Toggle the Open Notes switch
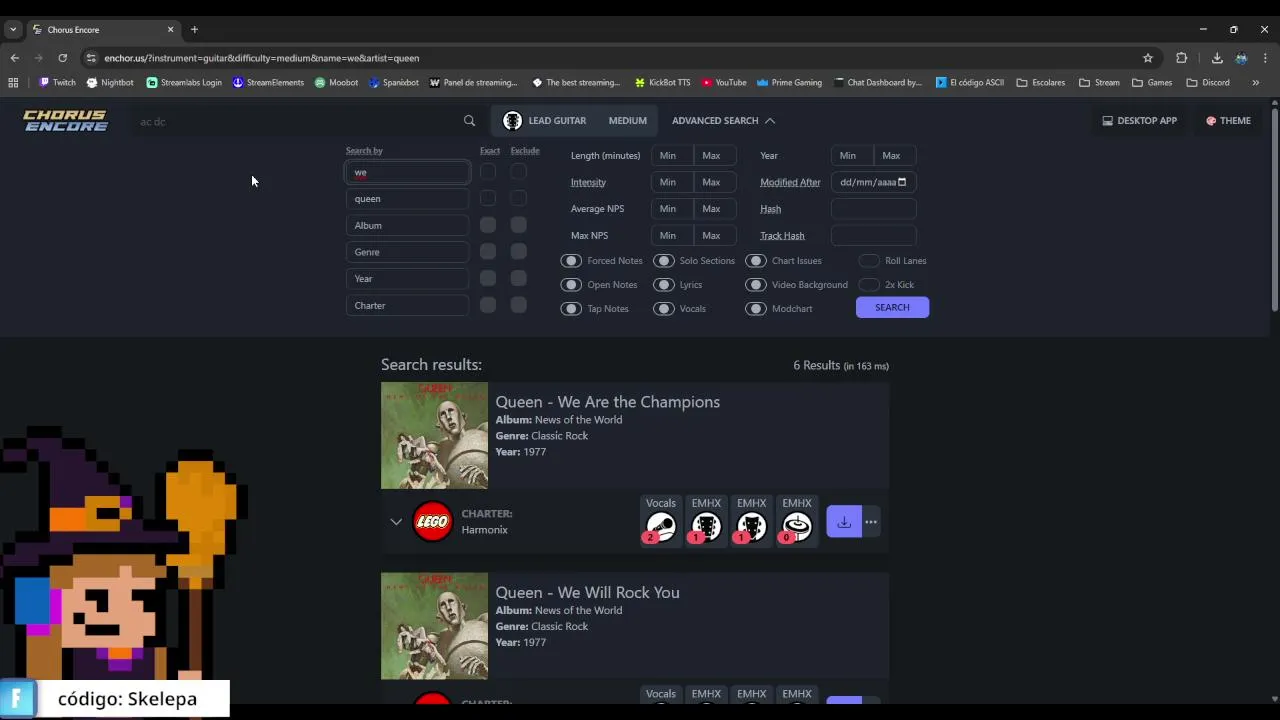This screenshot has width=1280, height=720. [571, 285]
